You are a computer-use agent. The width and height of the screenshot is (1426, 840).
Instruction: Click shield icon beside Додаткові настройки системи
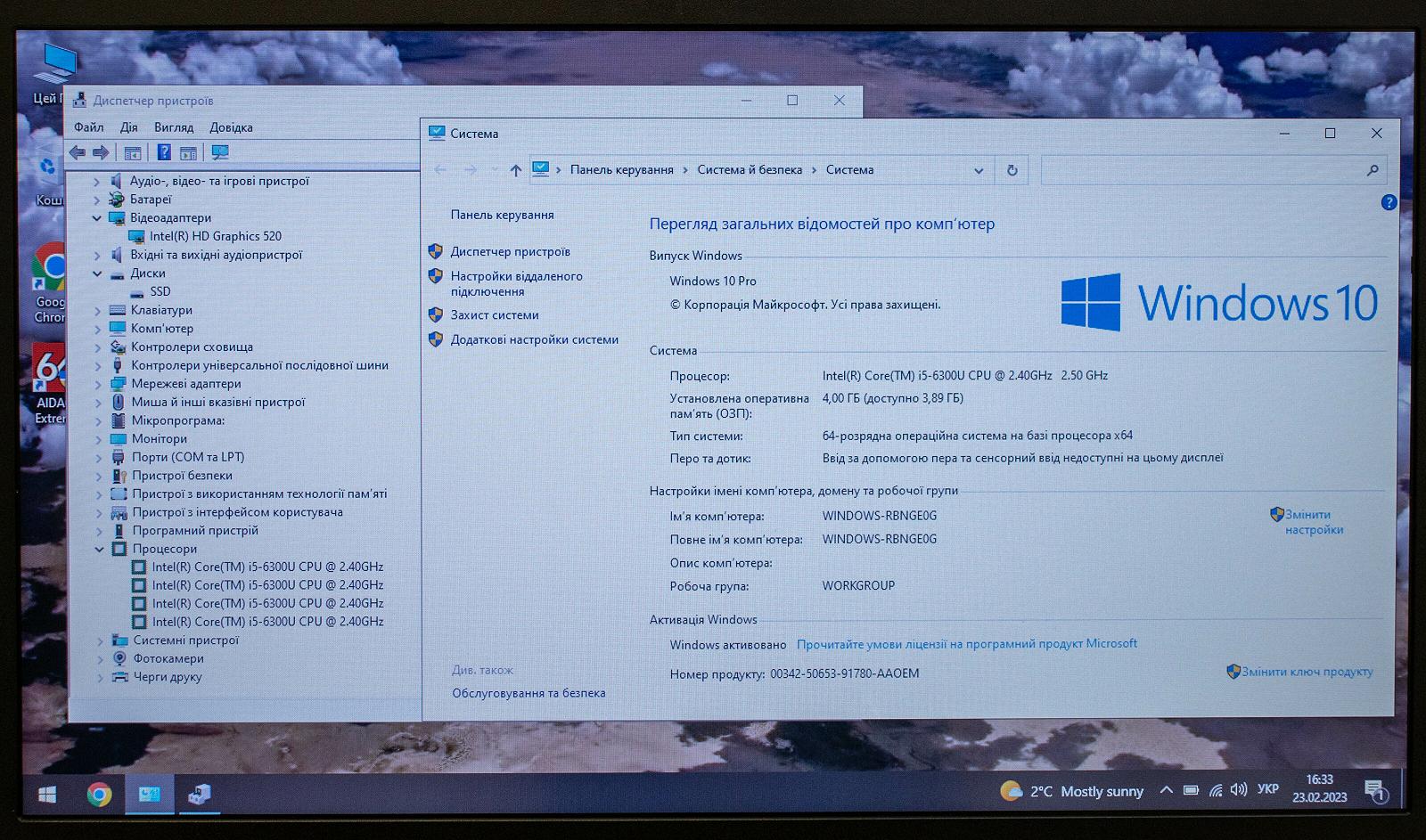pyautogui.click(x=436, y=339)
